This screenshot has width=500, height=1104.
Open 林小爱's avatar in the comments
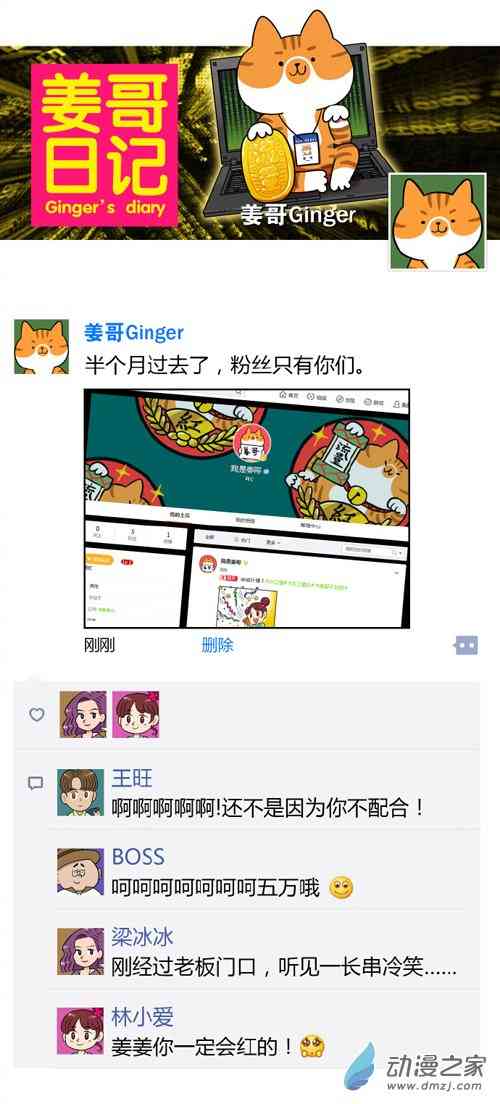tap(80, 1031)
